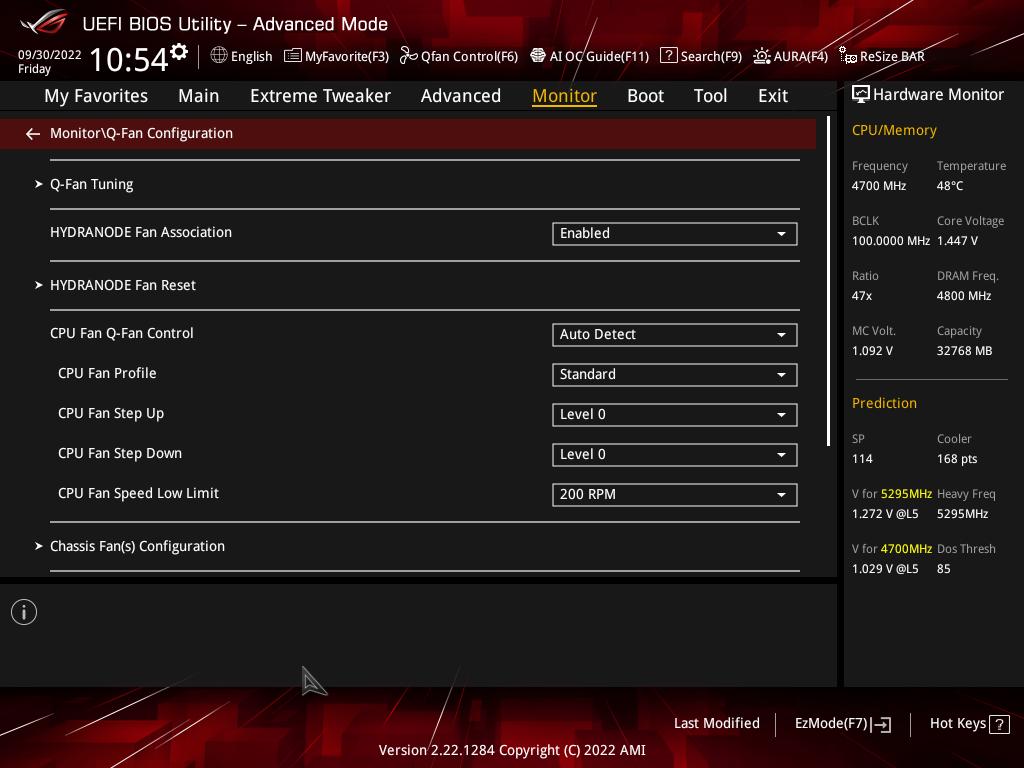Viewport: 1024px width, 768px height.
Task: Click the 4800 MHz DRAM frequency value
Action: click(964, 296)
